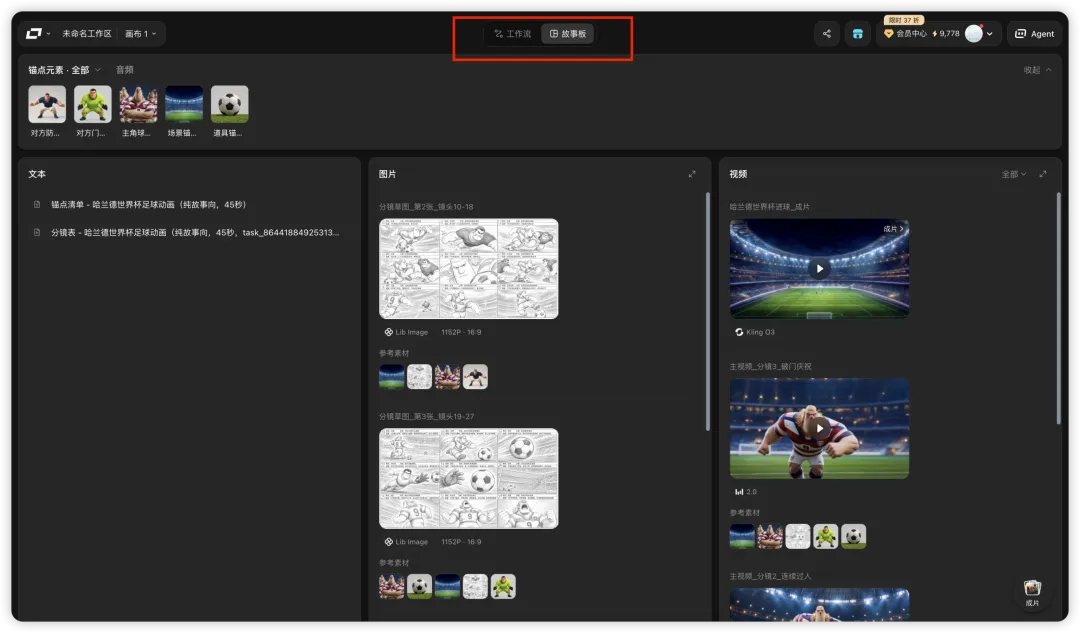Click the share icon in top bar
This screenshot has width=1080, height=633.
coord(827,34)
